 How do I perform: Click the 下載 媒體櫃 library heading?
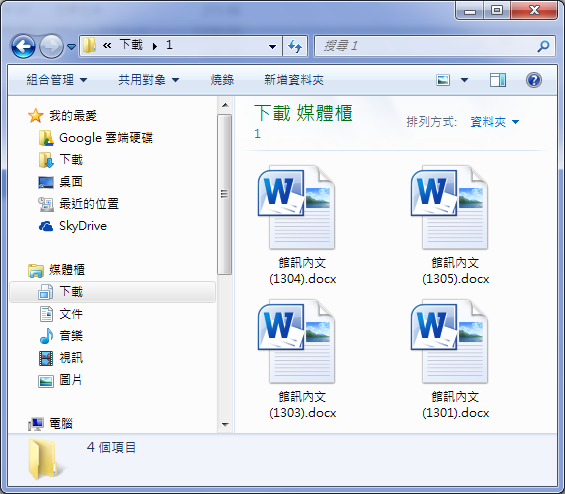click(x=303, y=113)
